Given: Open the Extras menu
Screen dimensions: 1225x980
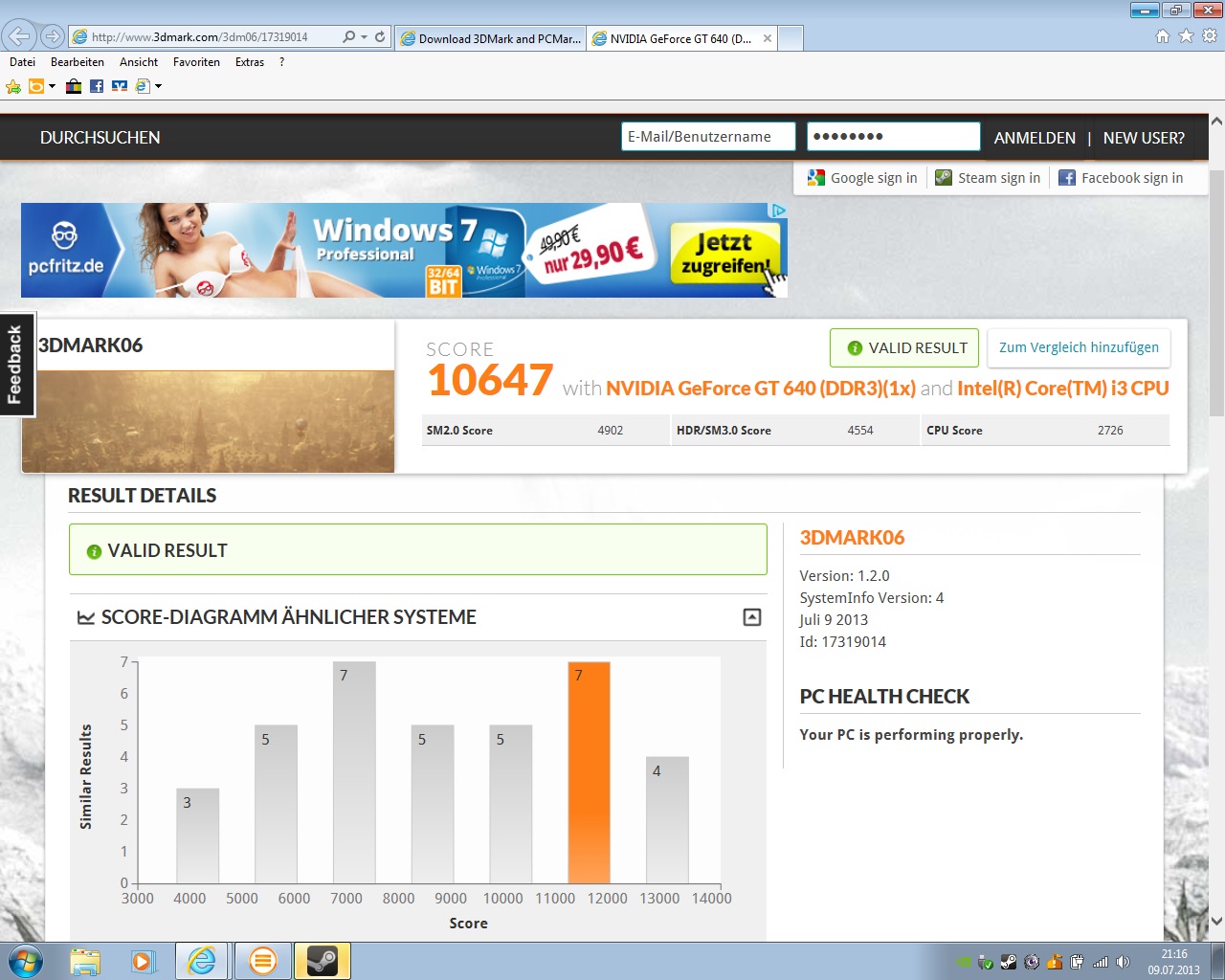Looking at the screenshot, I should 250,62.
